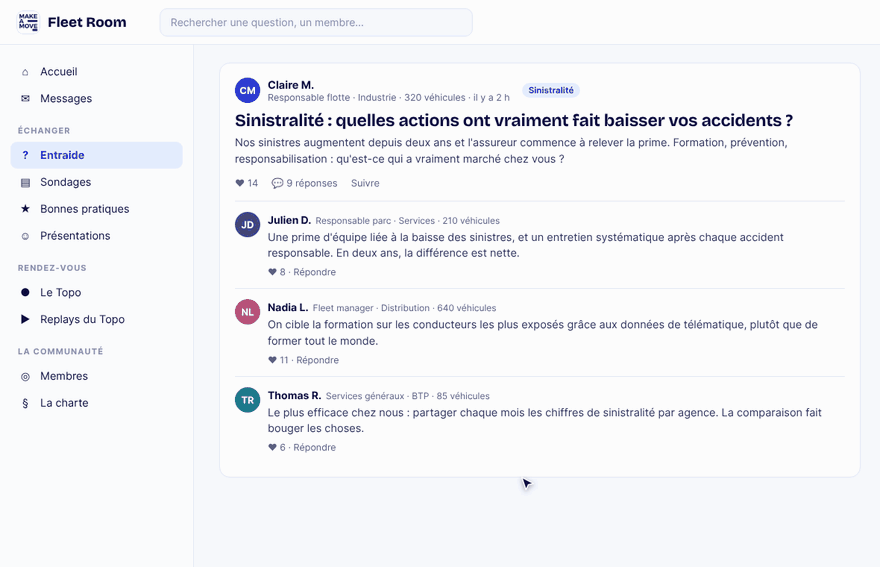The height and width of the screenshot is (567, 880).
Task: Open the Présentations section
Action: 97,236
